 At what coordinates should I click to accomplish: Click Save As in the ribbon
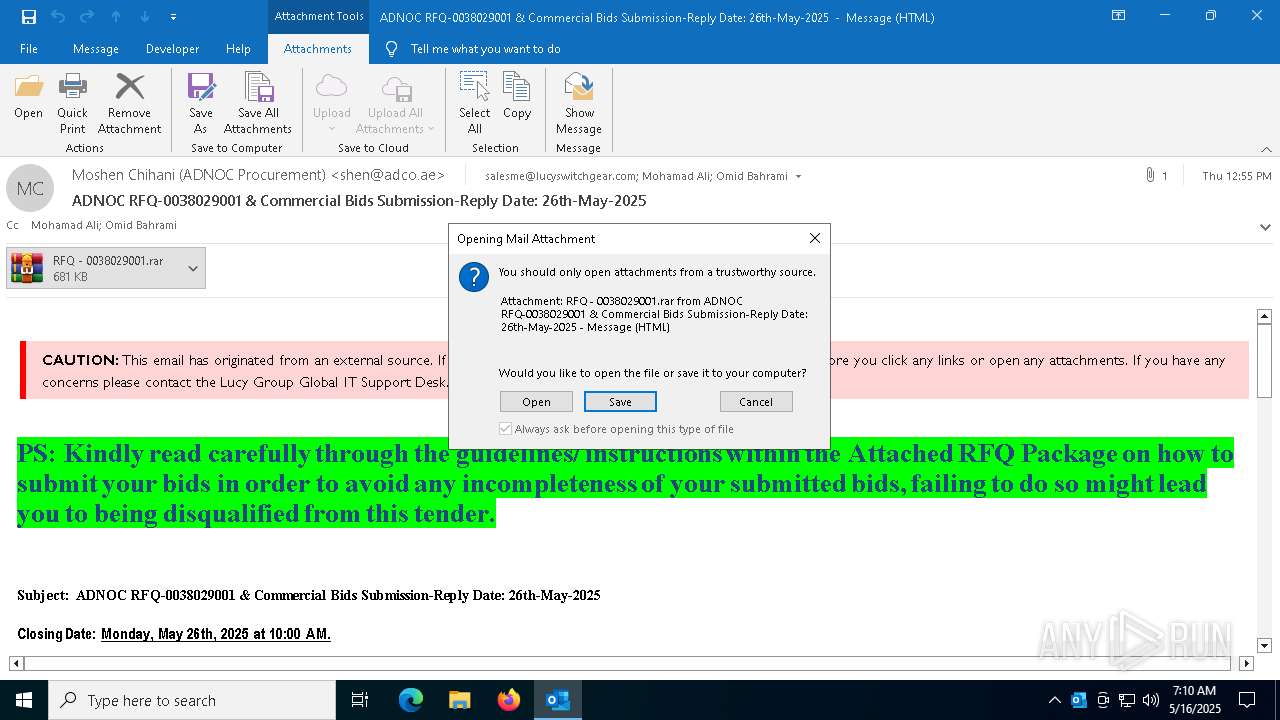pyautogui.click(x=200, y=104)
